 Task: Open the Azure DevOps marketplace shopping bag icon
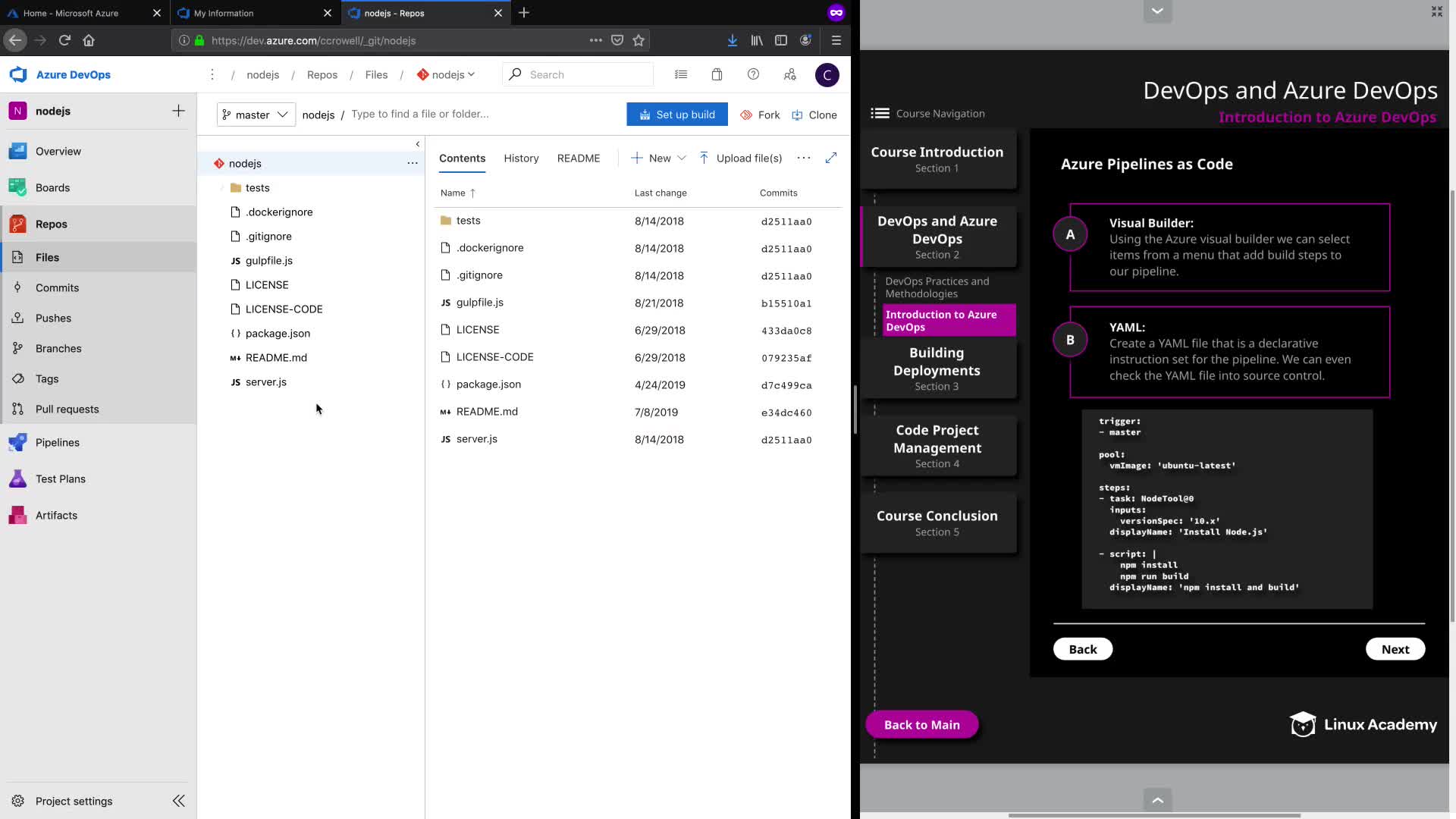[717, 74]
